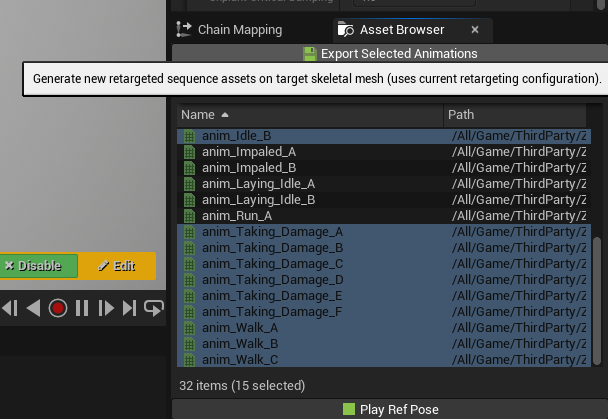The width and height of the screenshot is (608, 419).
Task: Select the anim_Taking_Damage_D row
Action: pyautogui.click(x=384, y=280)
